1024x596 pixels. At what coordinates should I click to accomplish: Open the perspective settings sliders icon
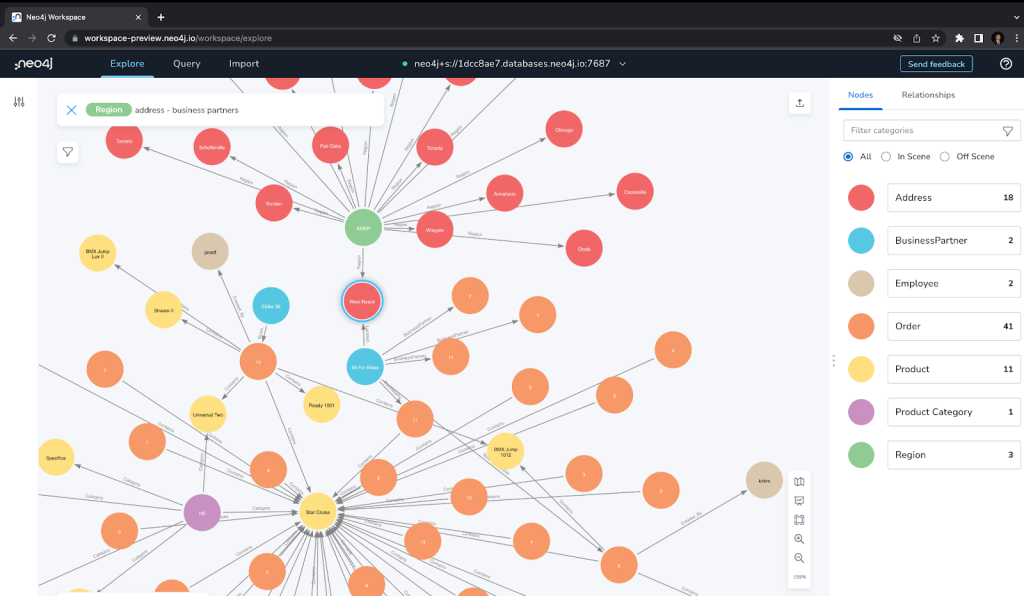point(18,101)
